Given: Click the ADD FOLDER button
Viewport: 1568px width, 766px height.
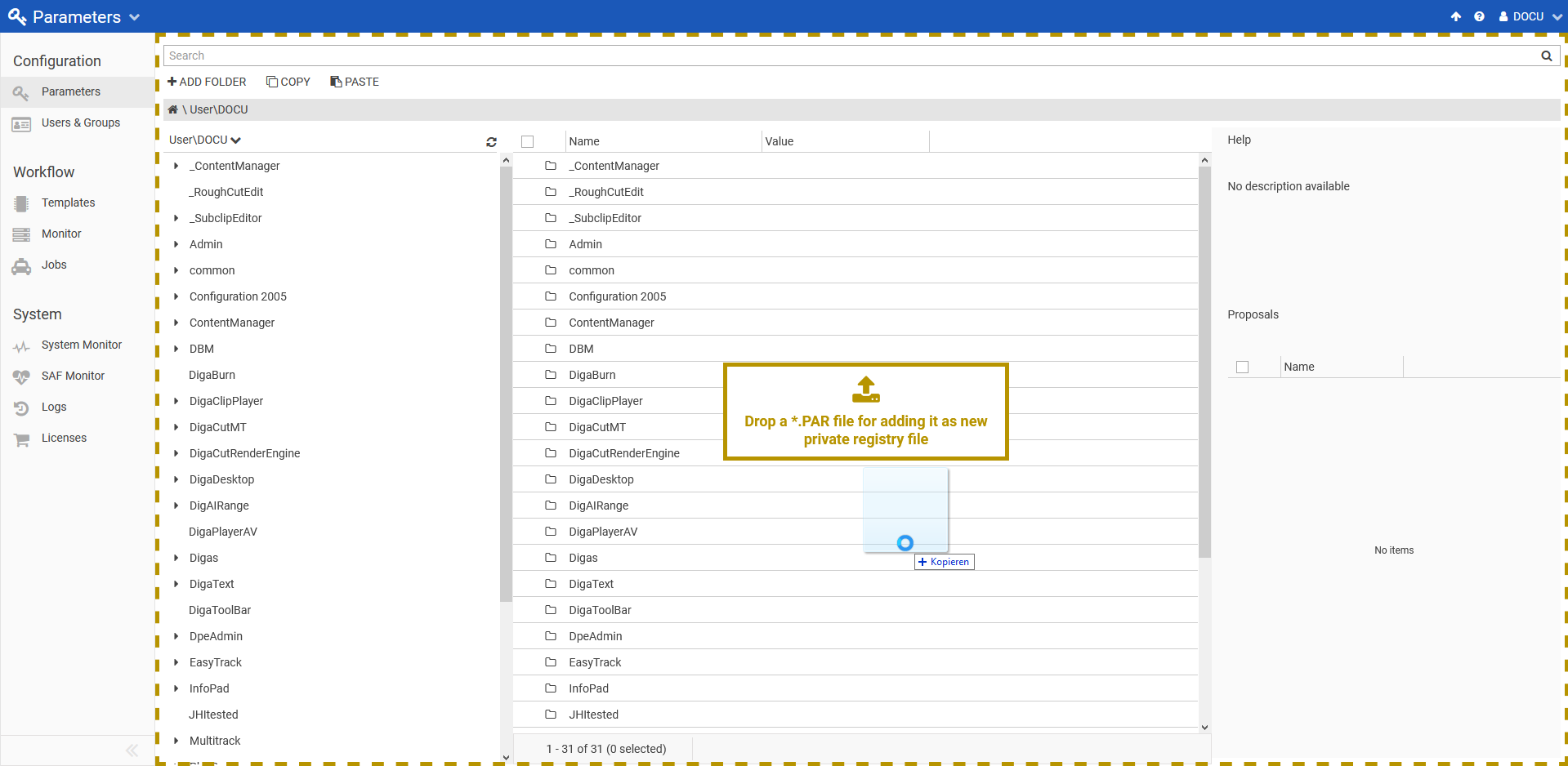Looking at the screenshot, I should [x=207, y=82].
